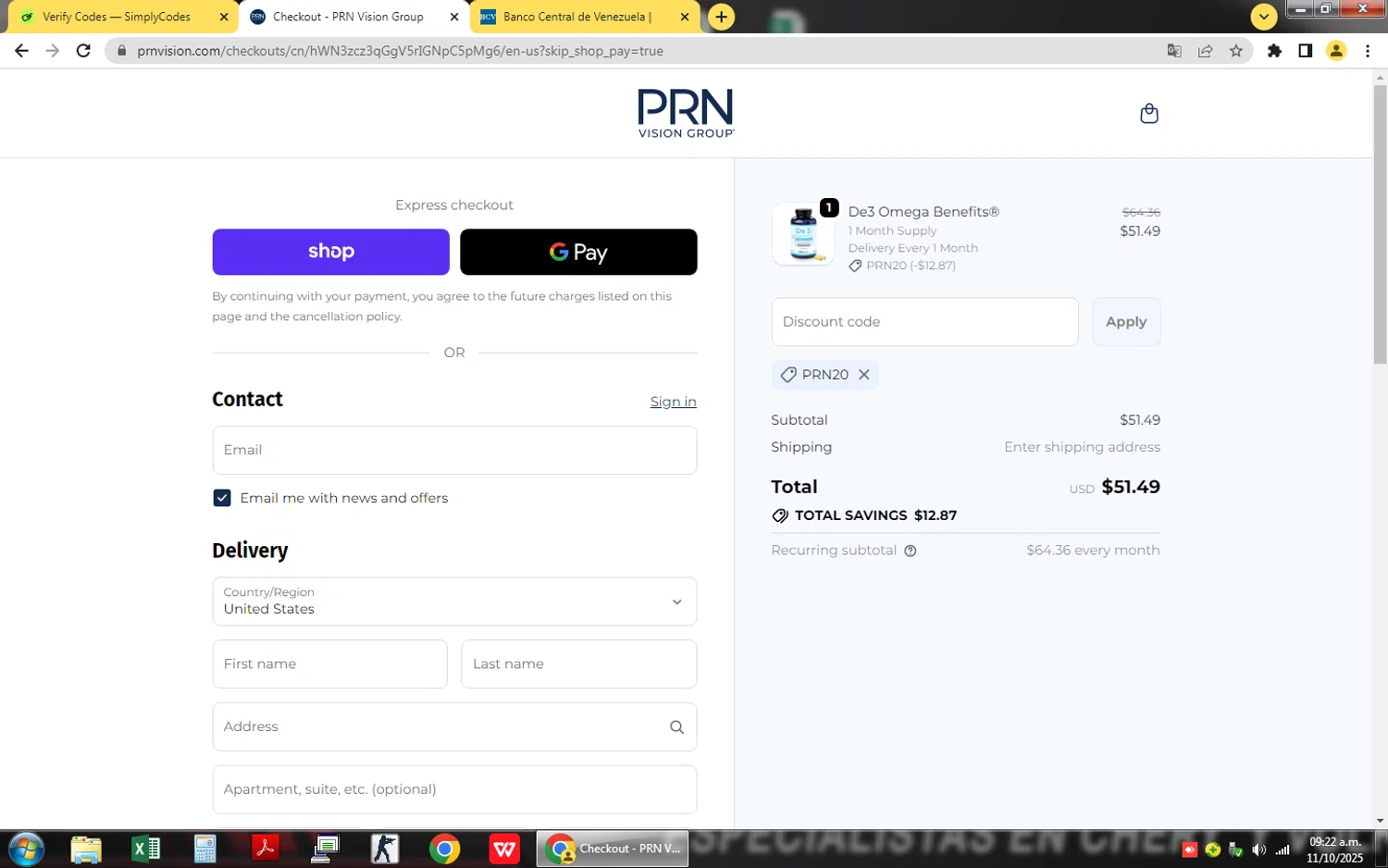Open a new browser tab
1388x868 pixels.
coord(721,17)
